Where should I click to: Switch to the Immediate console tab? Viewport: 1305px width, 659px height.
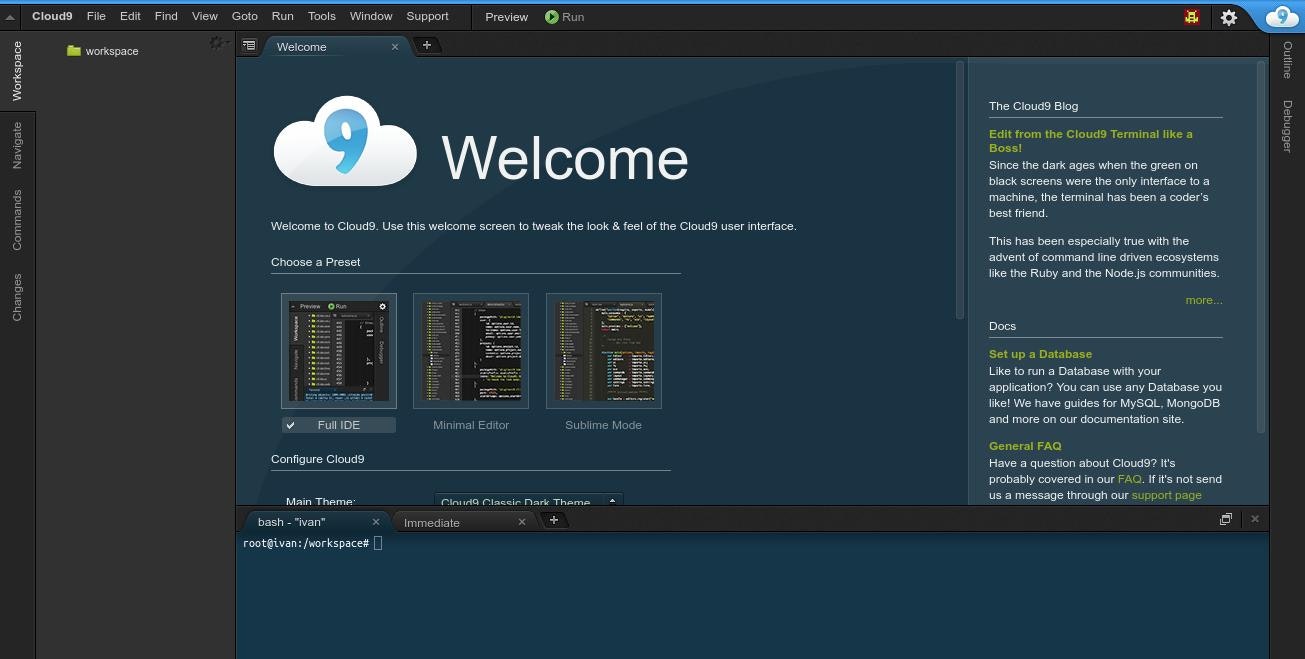point(432,522)
